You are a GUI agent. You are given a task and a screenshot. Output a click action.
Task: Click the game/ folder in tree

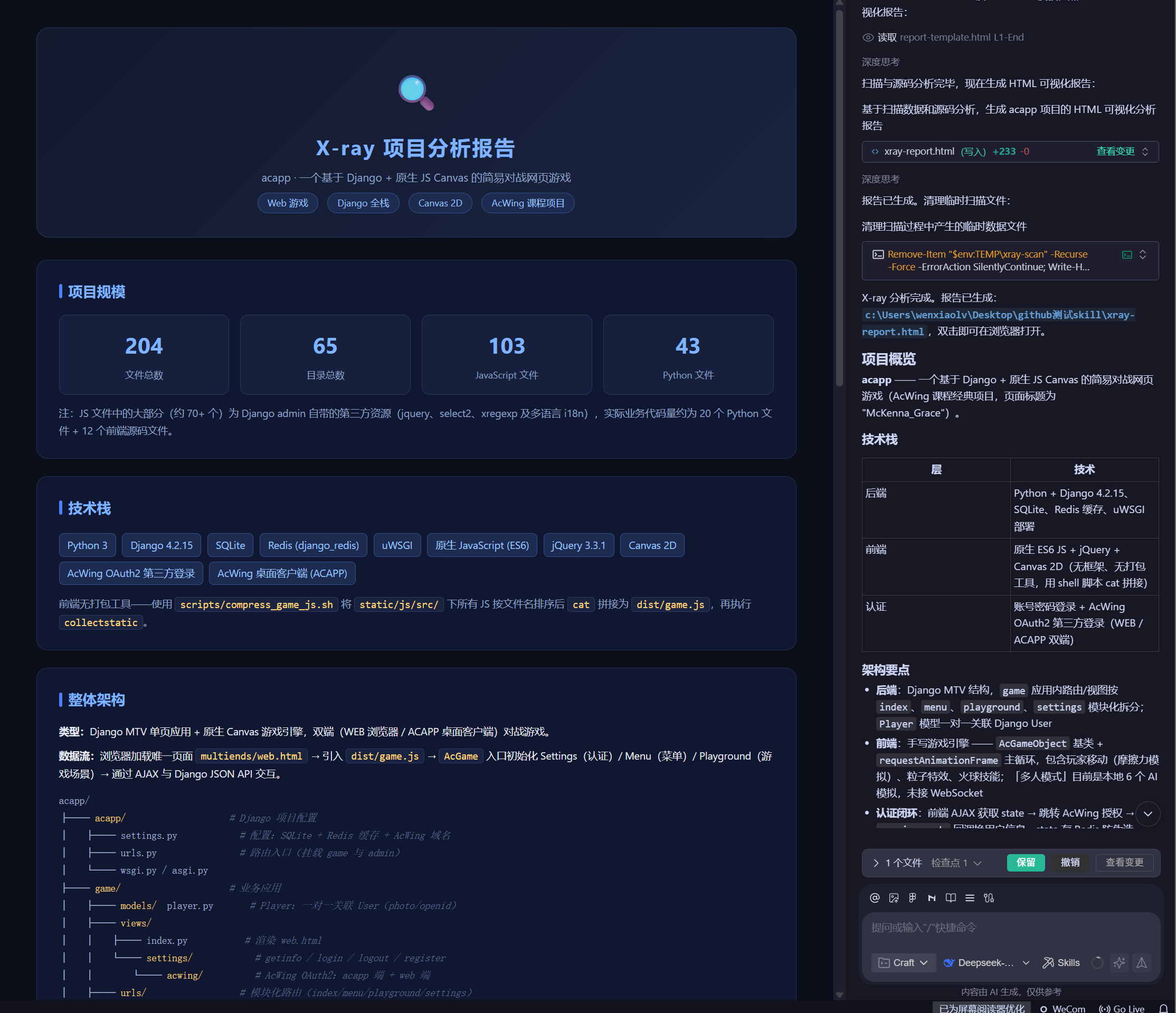108,888
